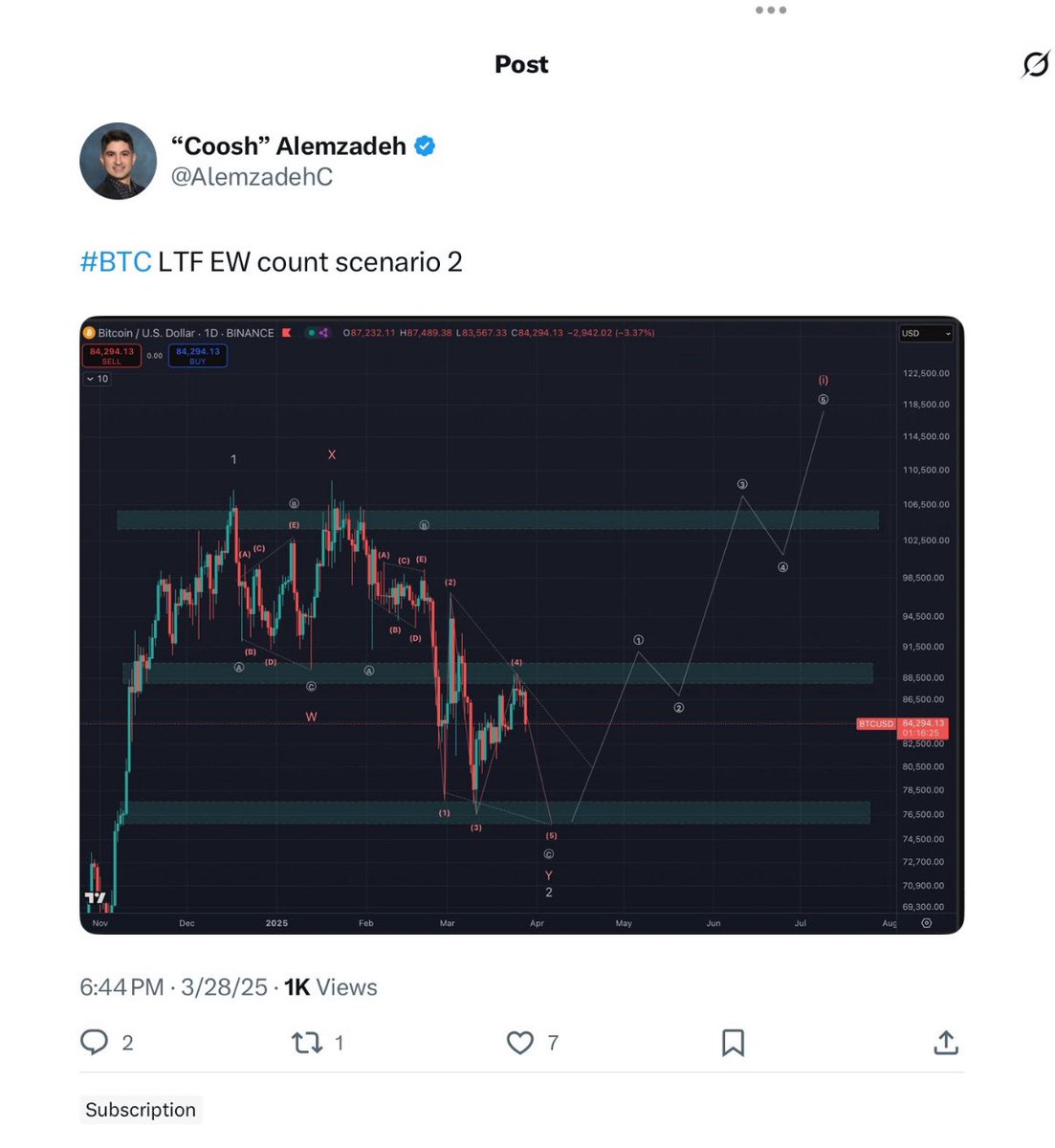Click the Subscription label

(141, 1110)
